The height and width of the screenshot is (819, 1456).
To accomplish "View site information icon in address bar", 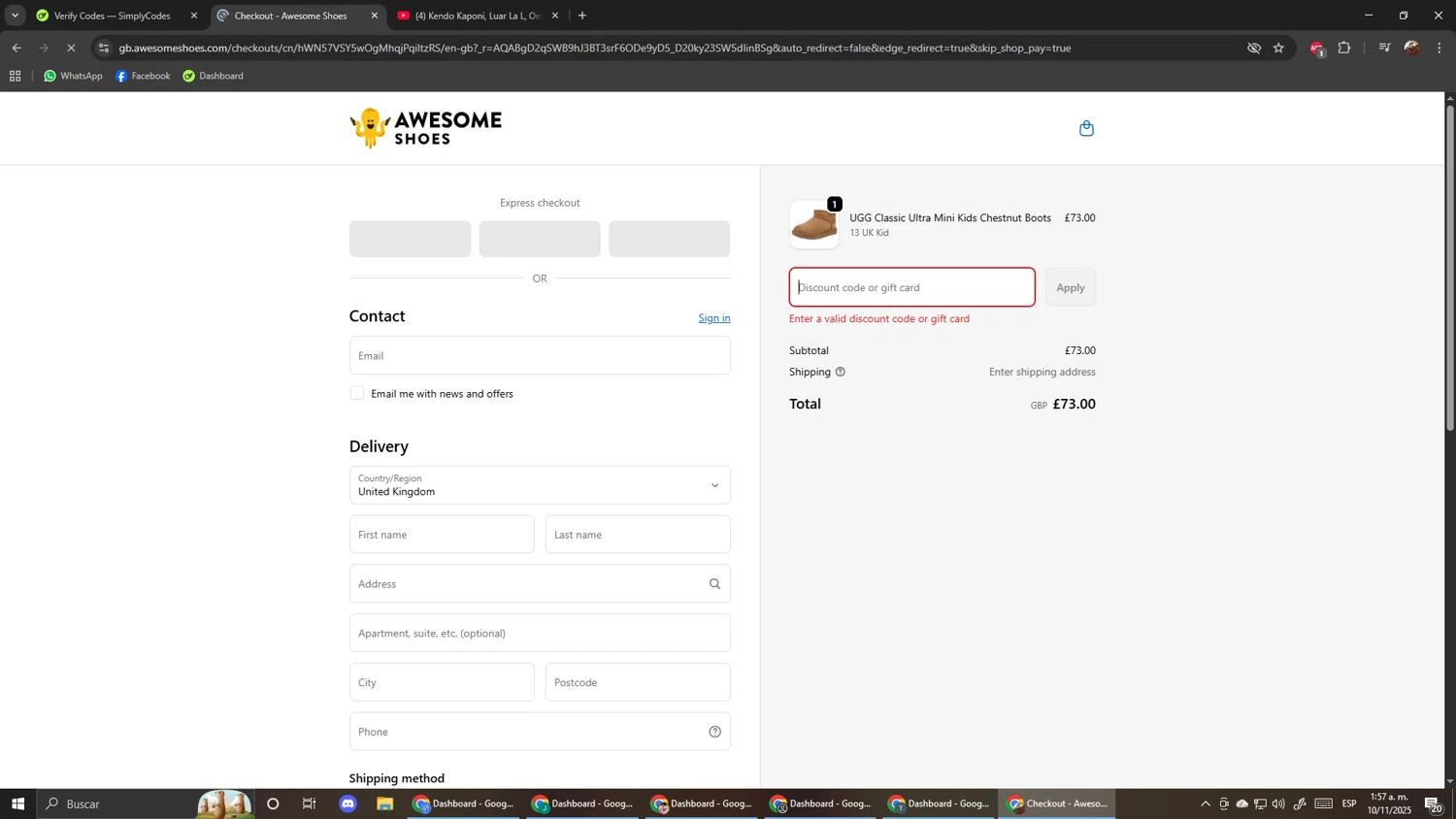I will click(x=104, y=48).
